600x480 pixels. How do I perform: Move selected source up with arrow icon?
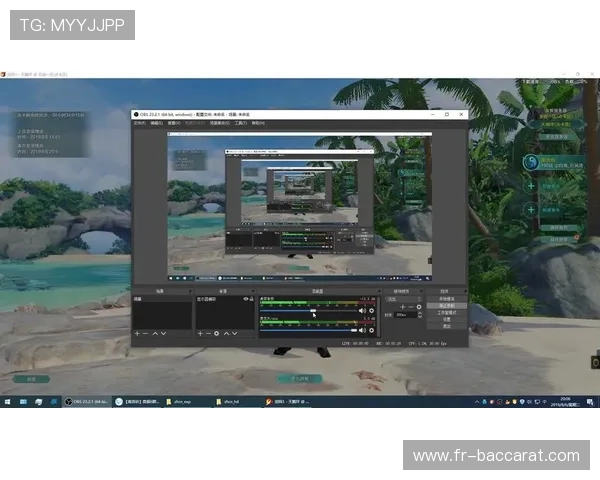point(225,333)
